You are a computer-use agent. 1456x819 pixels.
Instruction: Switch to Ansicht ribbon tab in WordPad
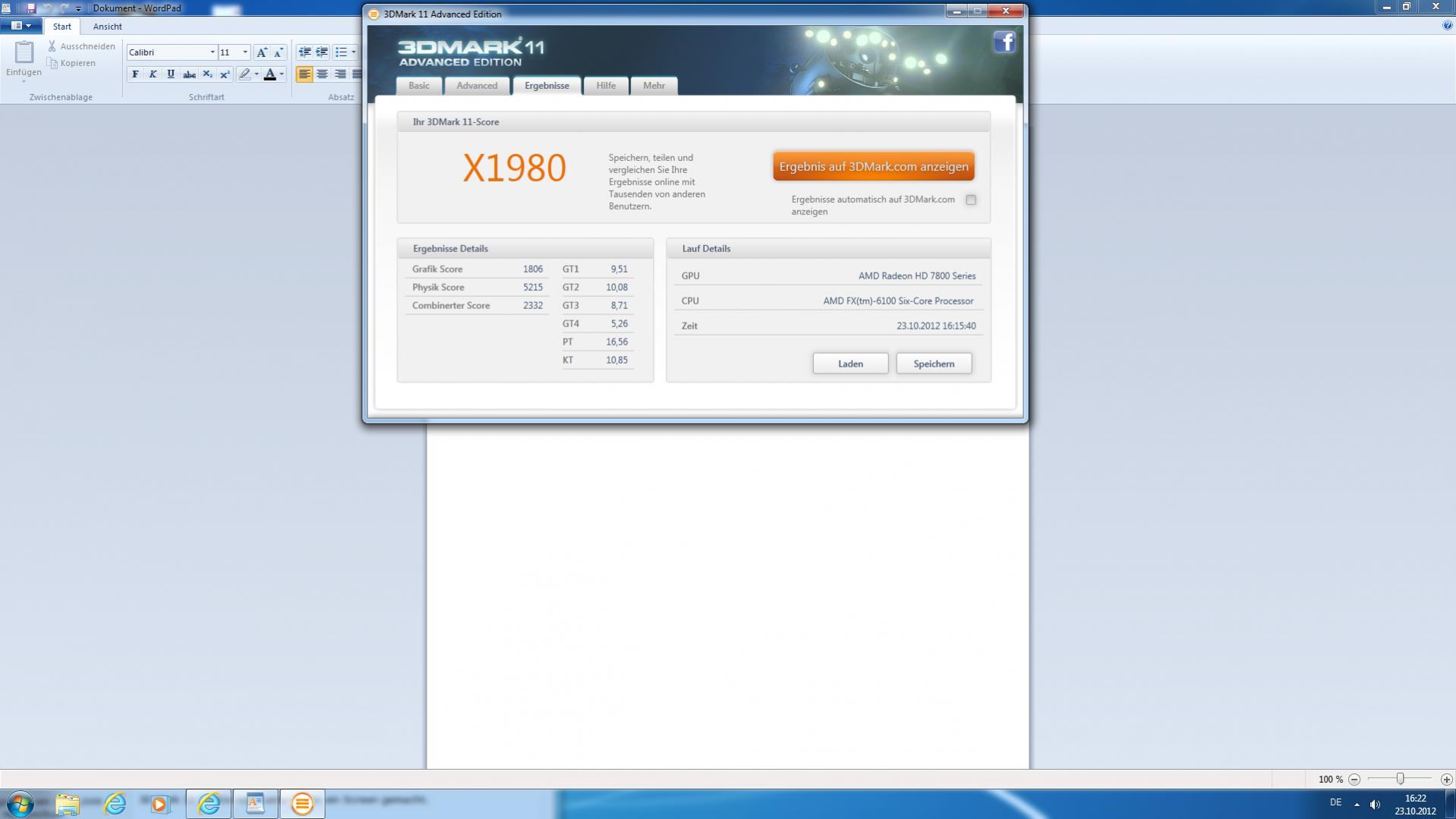coord(107,27)
